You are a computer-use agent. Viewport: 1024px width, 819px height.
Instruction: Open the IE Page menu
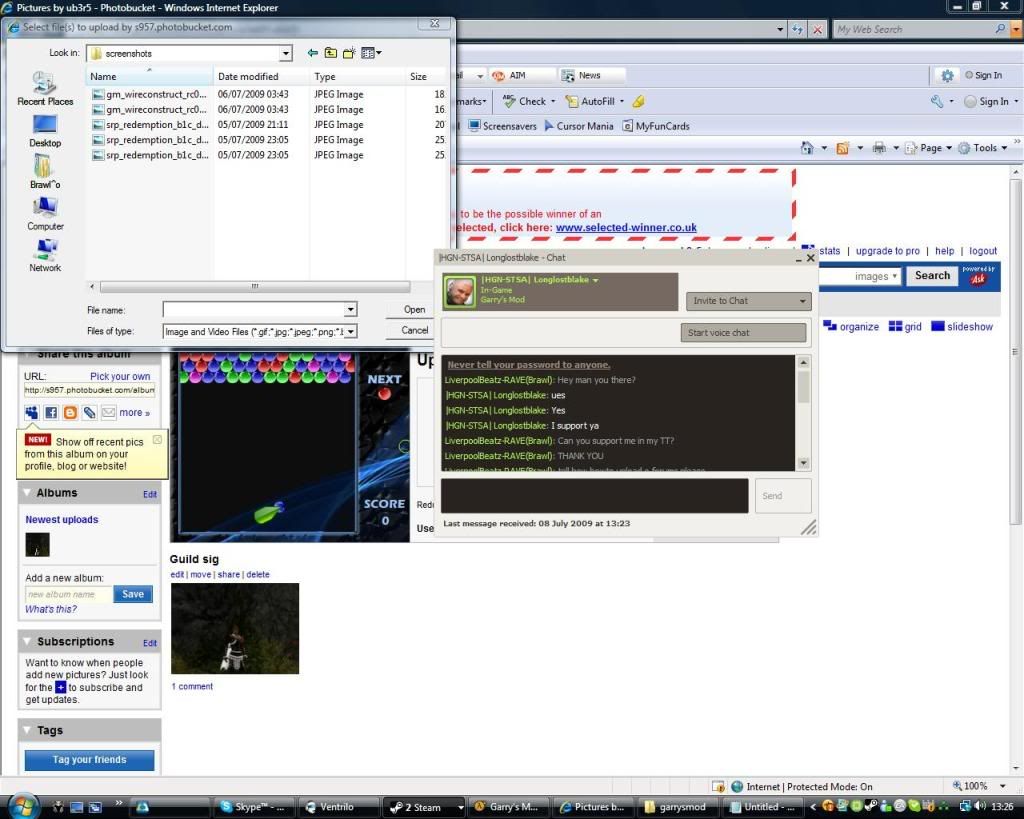pos(929,148)
